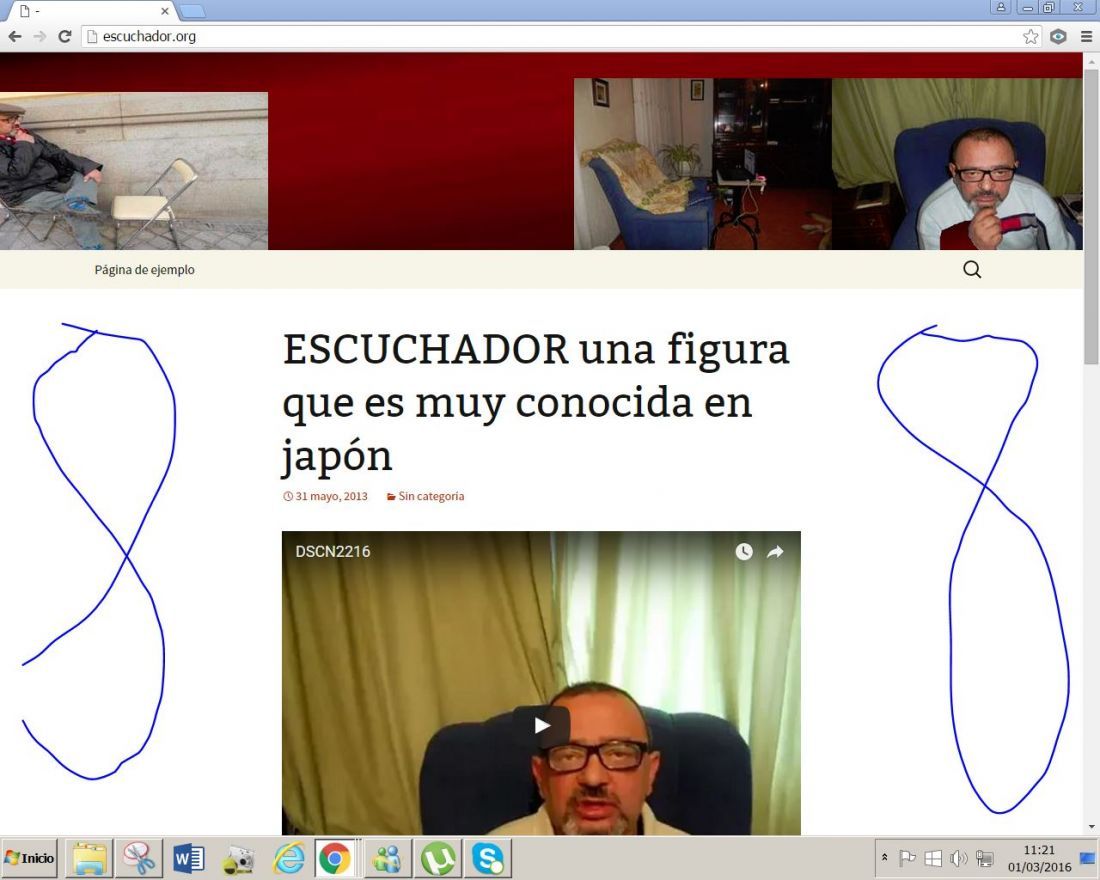The height and width of the screenshot is (880, 1100).
Task: Click header photo of man in blue armchair
Action: click(x=957, y=164)
